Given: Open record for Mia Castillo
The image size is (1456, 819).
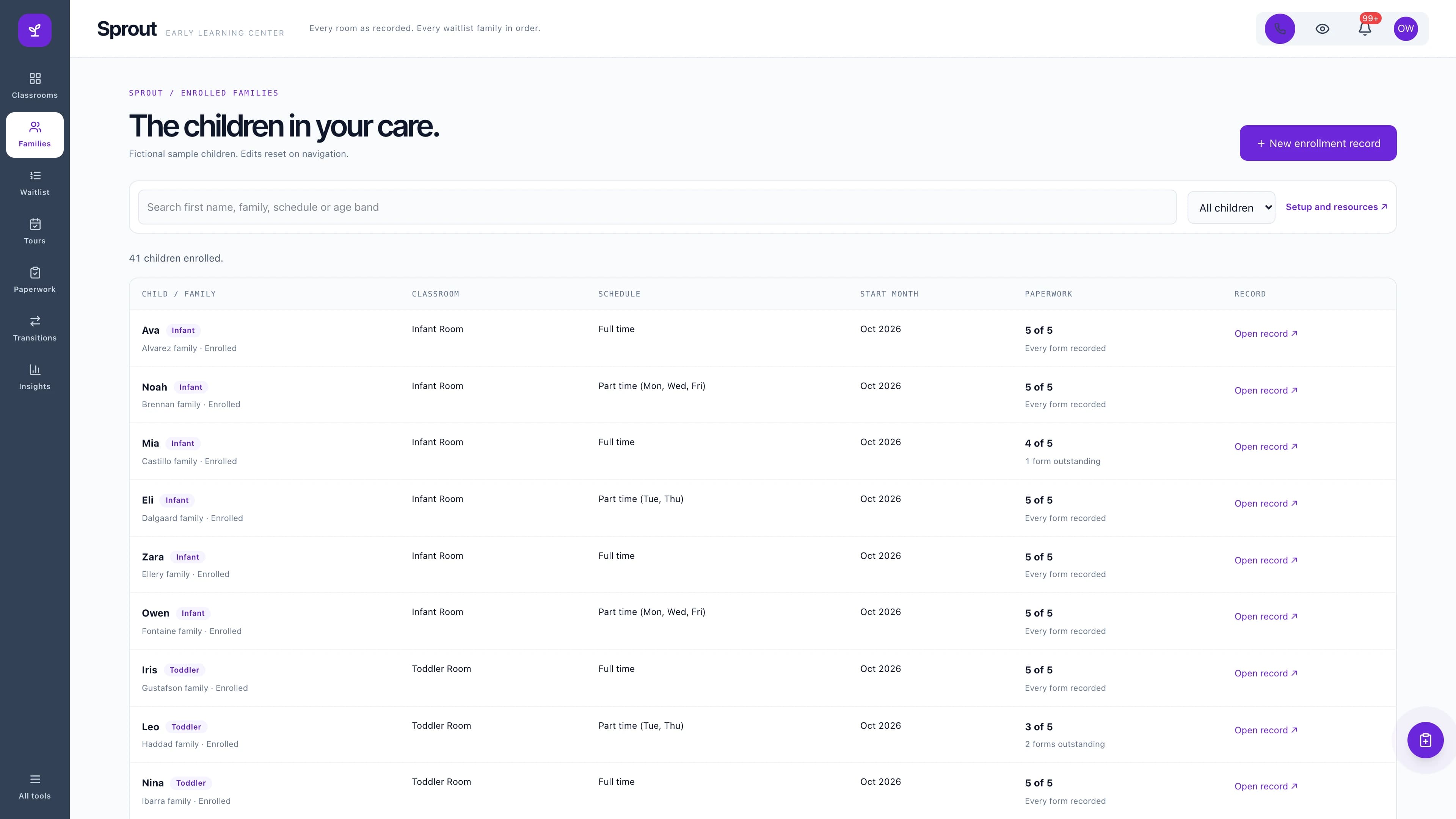Looking at the screenshot, I should (x=1266, y=447).
